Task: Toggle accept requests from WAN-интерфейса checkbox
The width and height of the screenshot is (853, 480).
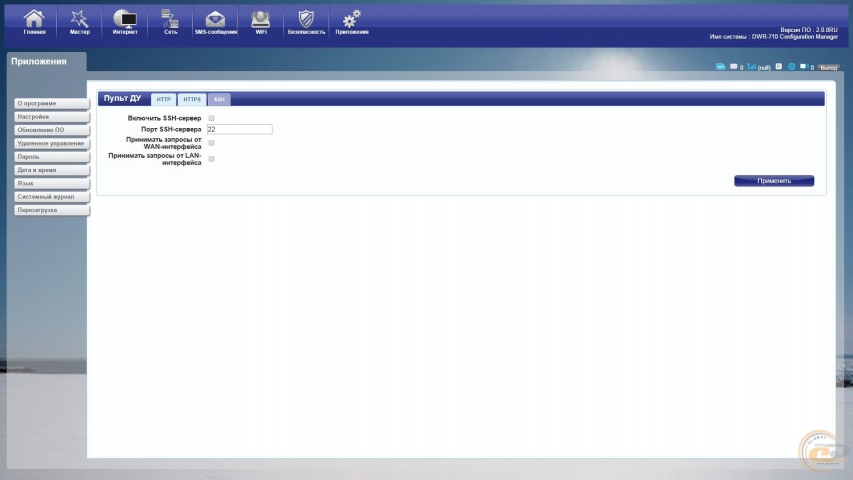Action: tap(212, 143)
